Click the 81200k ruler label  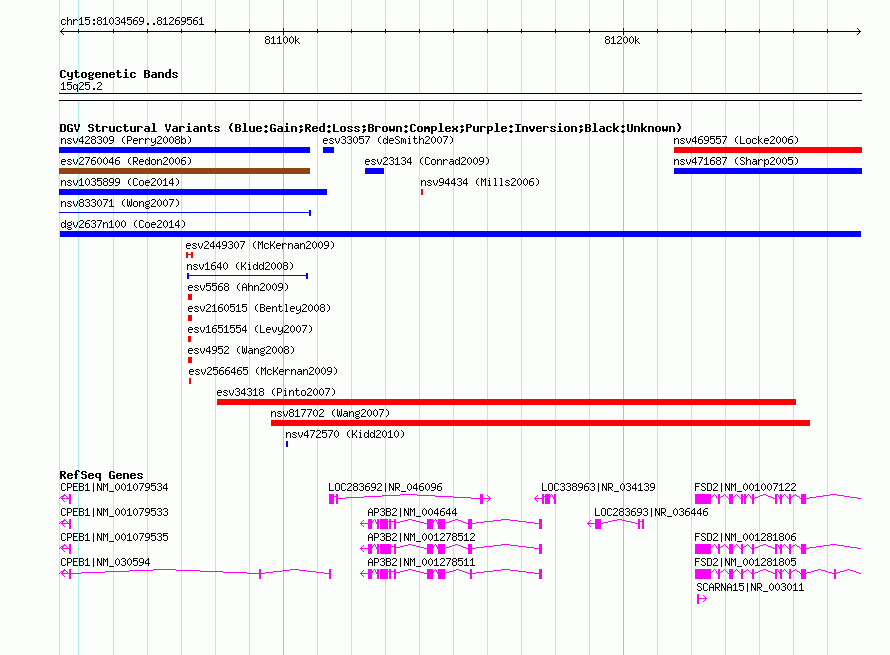pos(622,40)
